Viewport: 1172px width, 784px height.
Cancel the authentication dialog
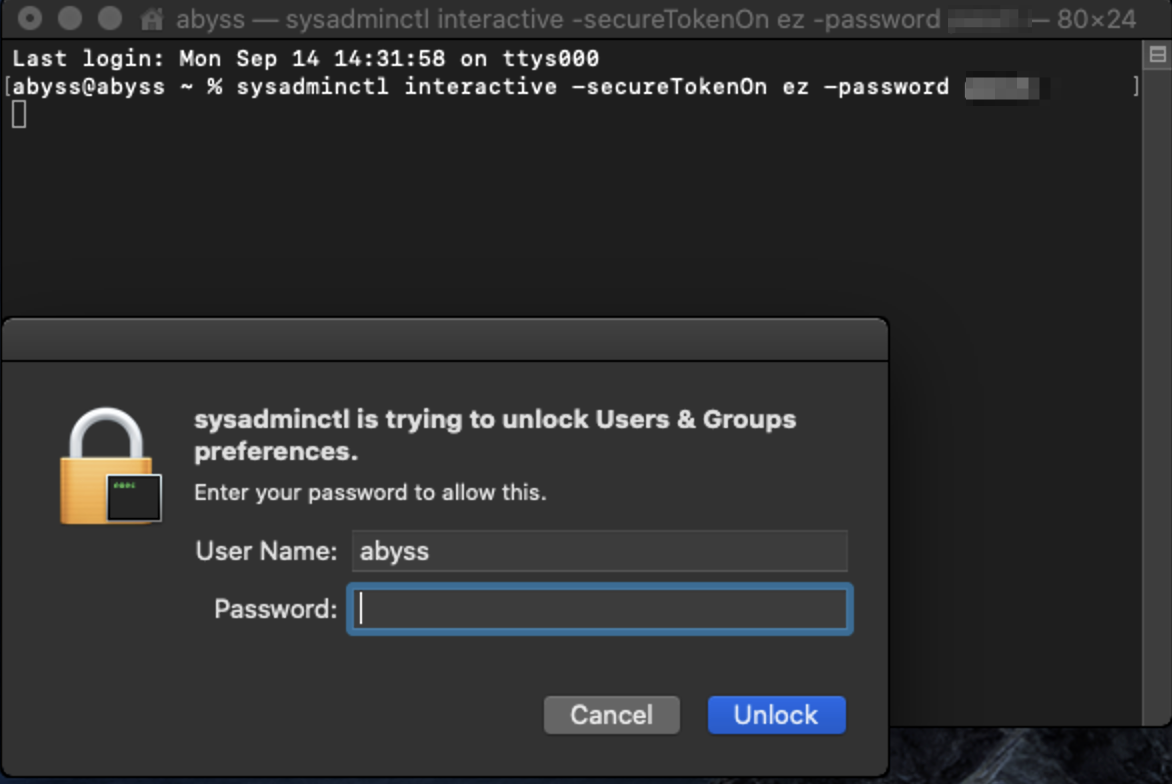pyautogui.click(x=611, y=715)
